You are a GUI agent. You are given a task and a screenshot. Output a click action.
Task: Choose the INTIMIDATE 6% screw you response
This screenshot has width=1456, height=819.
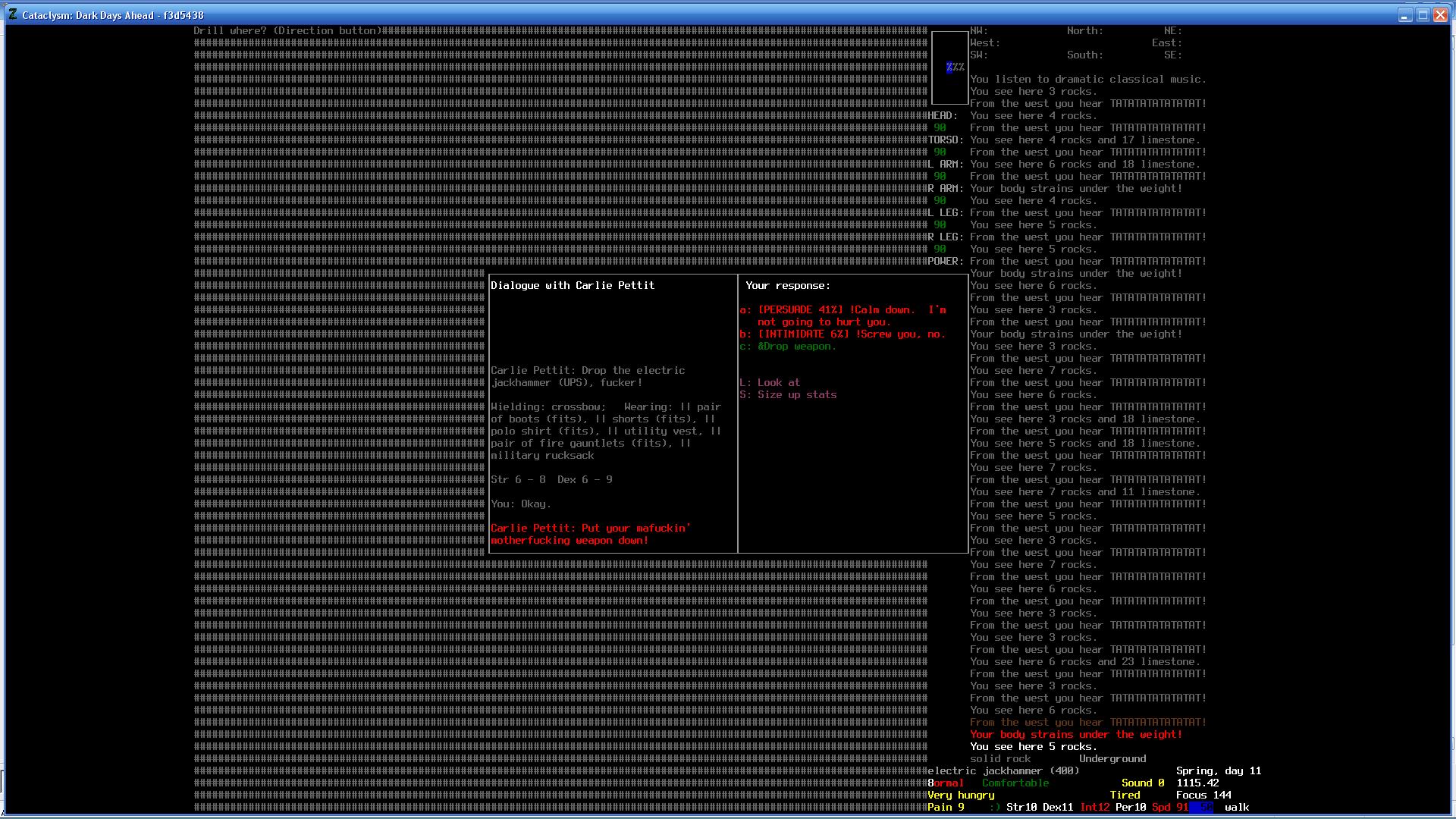[x=843, y=334]
